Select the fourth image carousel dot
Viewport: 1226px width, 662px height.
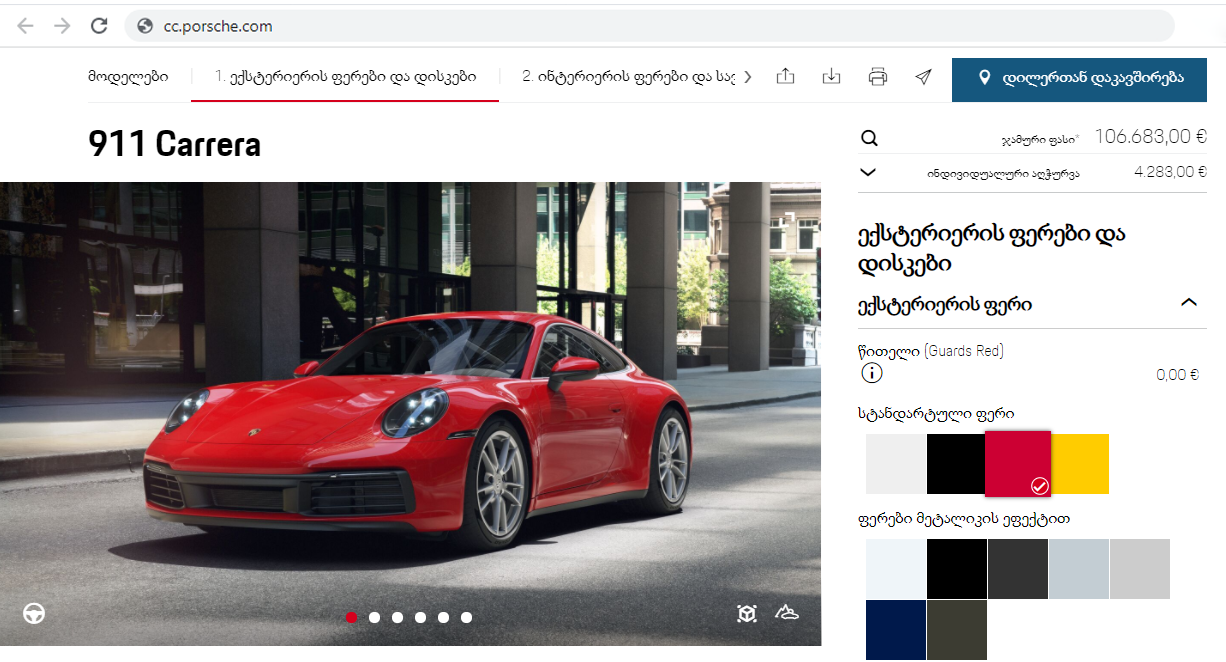click(420, 617)
